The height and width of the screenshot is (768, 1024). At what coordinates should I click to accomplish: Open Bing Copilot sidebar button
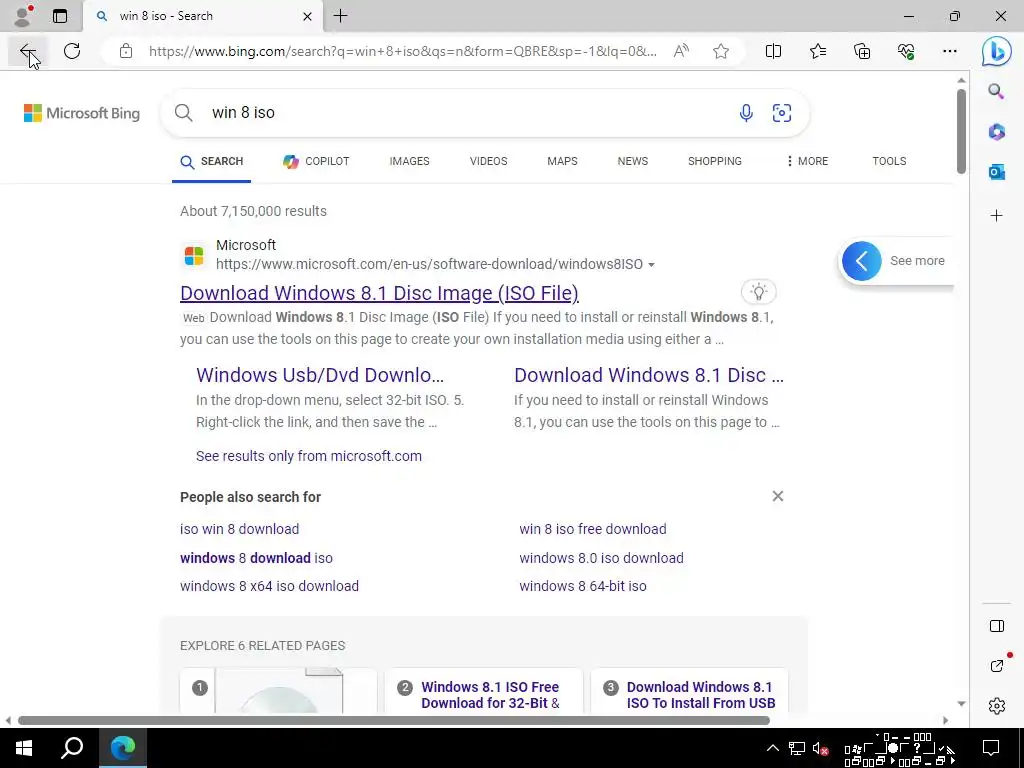click(997, 52)
